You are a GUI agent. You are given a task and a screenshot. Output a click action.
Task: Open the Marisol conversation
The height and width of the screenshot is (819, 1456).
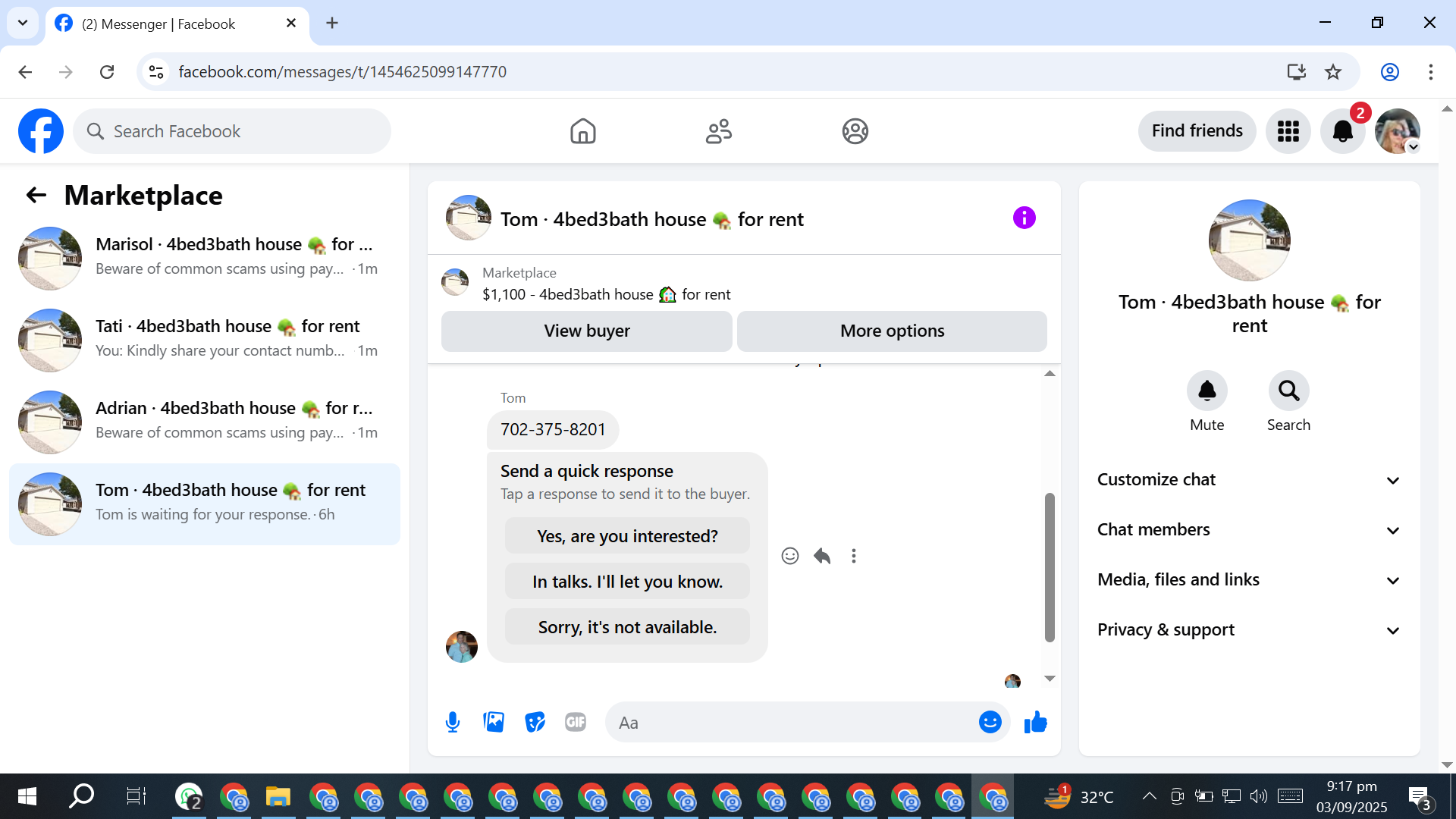click(x=205, y=258)
